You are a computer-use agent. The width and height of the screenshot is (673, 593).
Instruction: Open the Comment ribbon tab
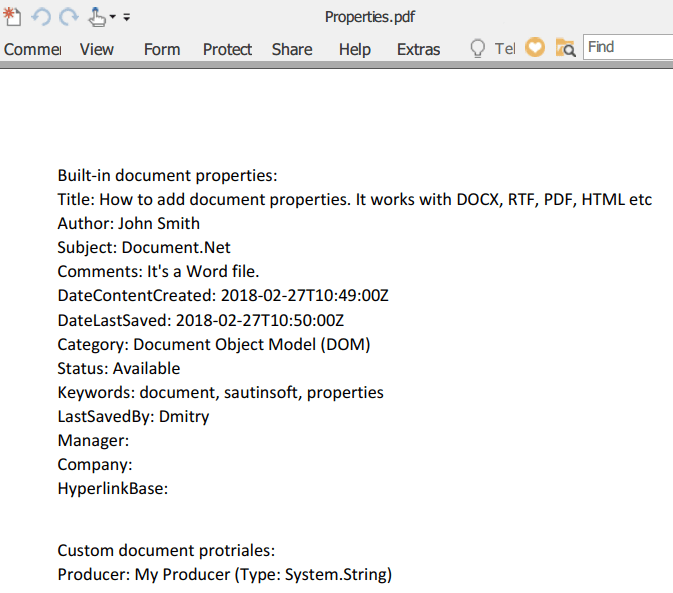pos(32,49)
